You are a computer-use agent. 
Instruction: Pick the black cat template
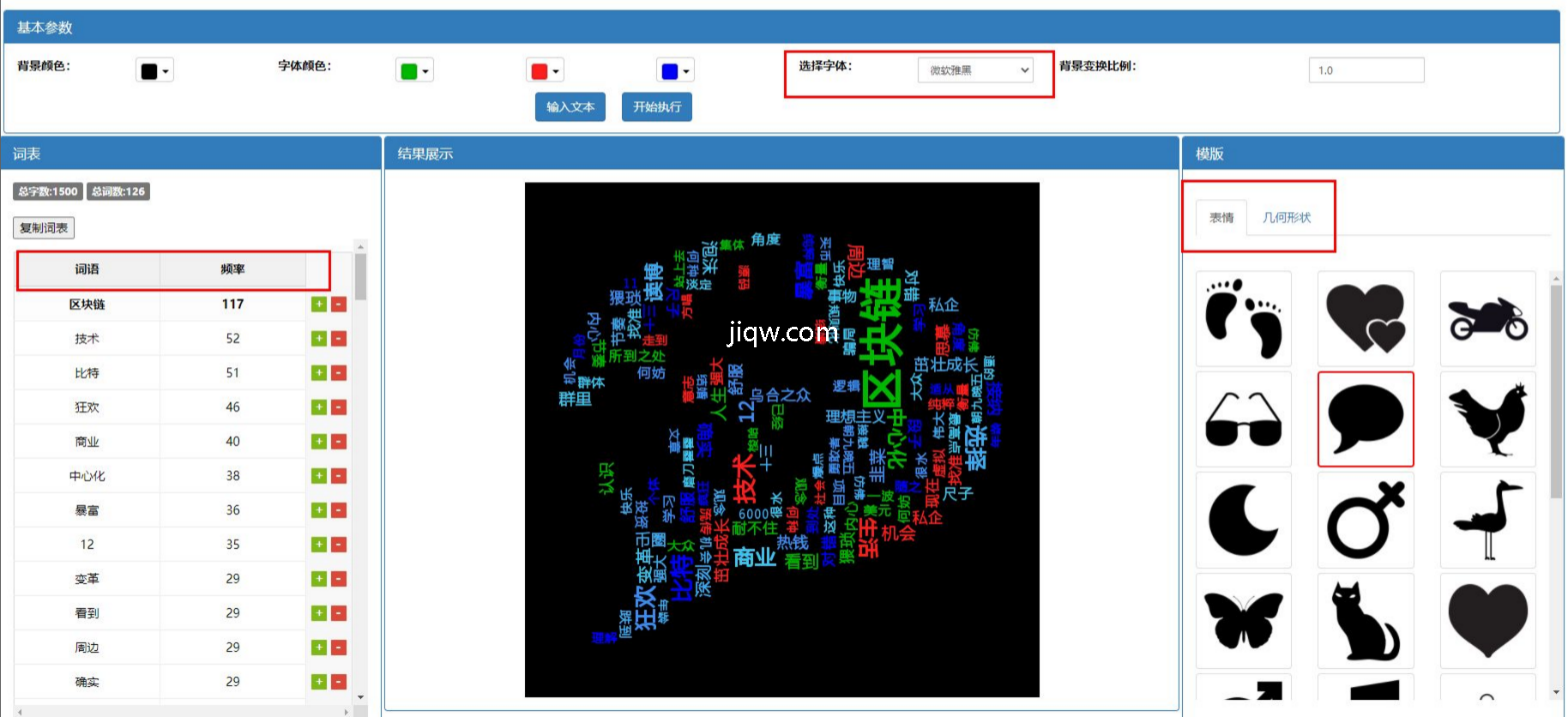click(1365, 620)
